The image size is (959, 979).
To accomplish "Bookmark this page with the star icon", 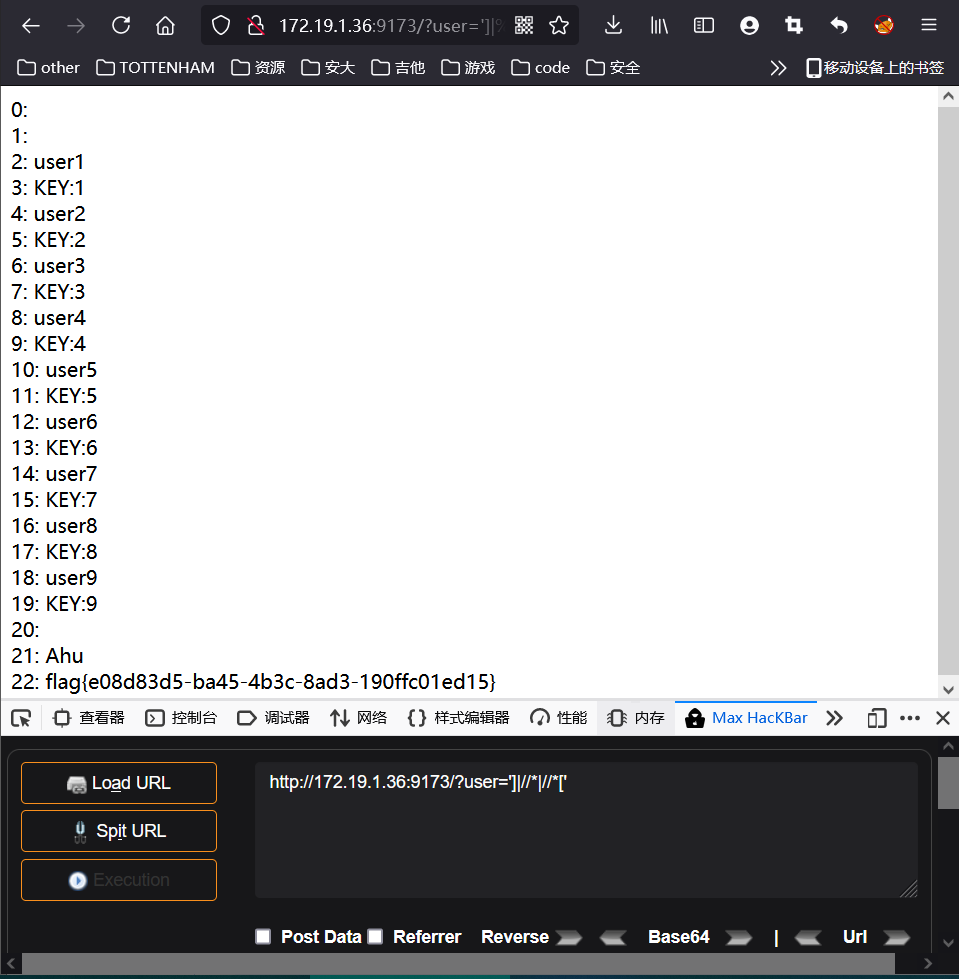I will (559, 26).
